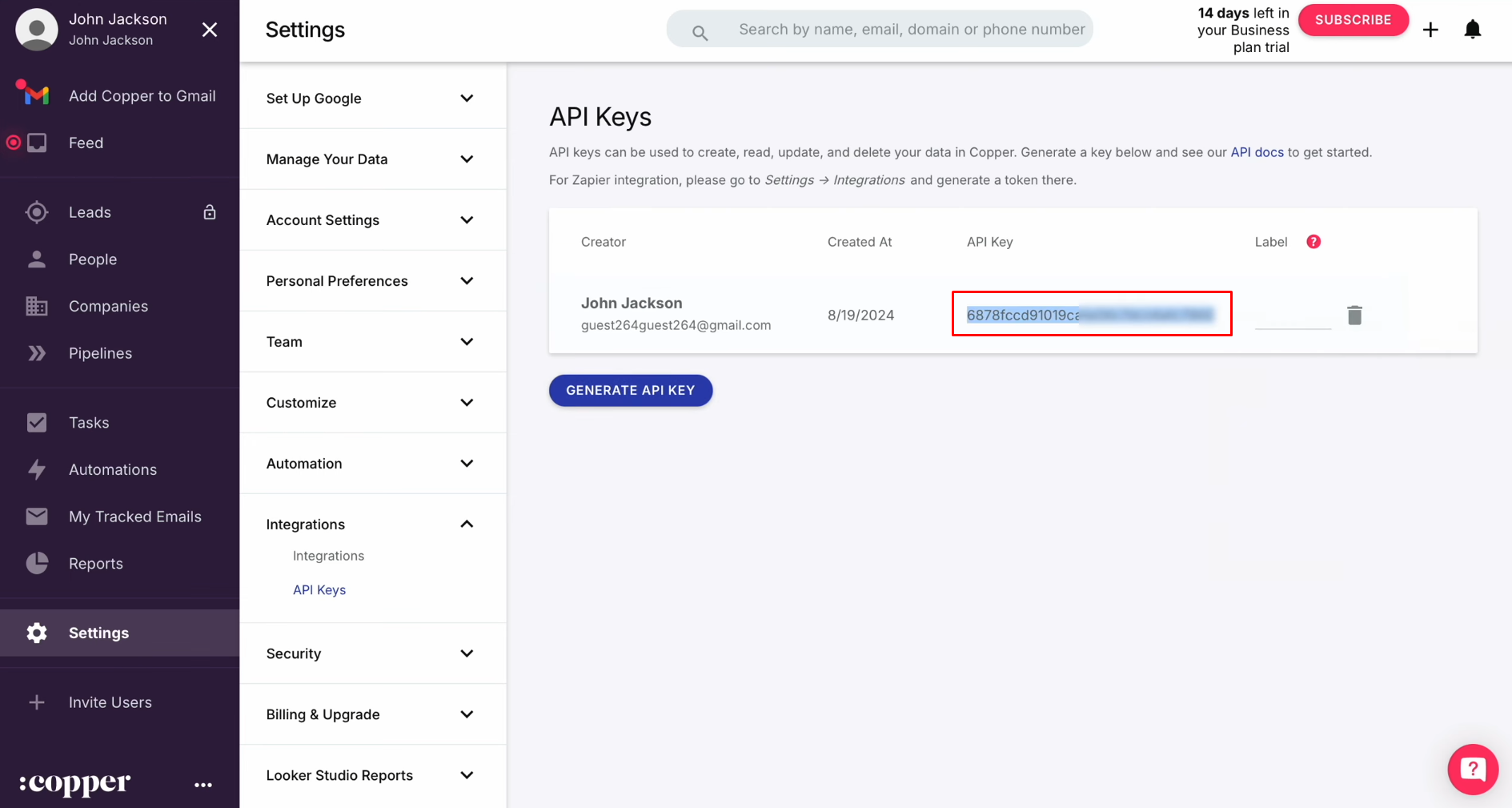Click the Generate API Key button
Screen dimensions: 1512x808
tap(631, 390)
